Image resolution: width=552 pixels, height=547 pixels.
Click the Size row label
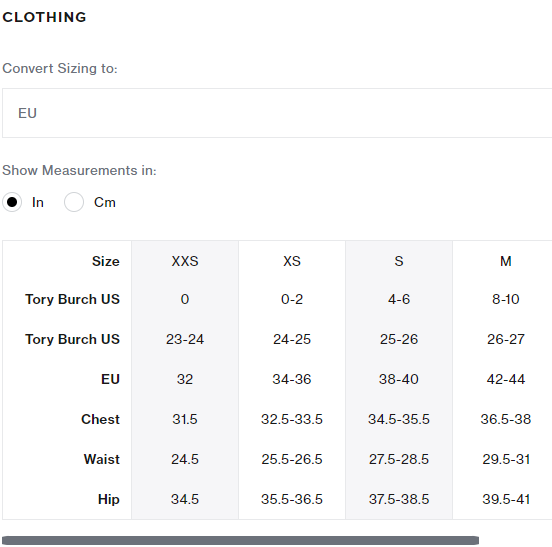106,261
